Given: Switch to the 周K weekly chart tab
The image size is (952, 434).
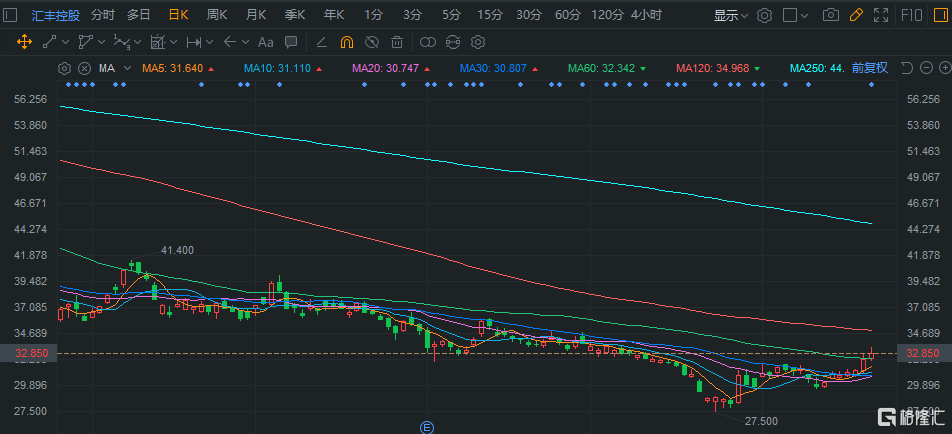Looking at the screenshot, I should (x=217, y=15).
